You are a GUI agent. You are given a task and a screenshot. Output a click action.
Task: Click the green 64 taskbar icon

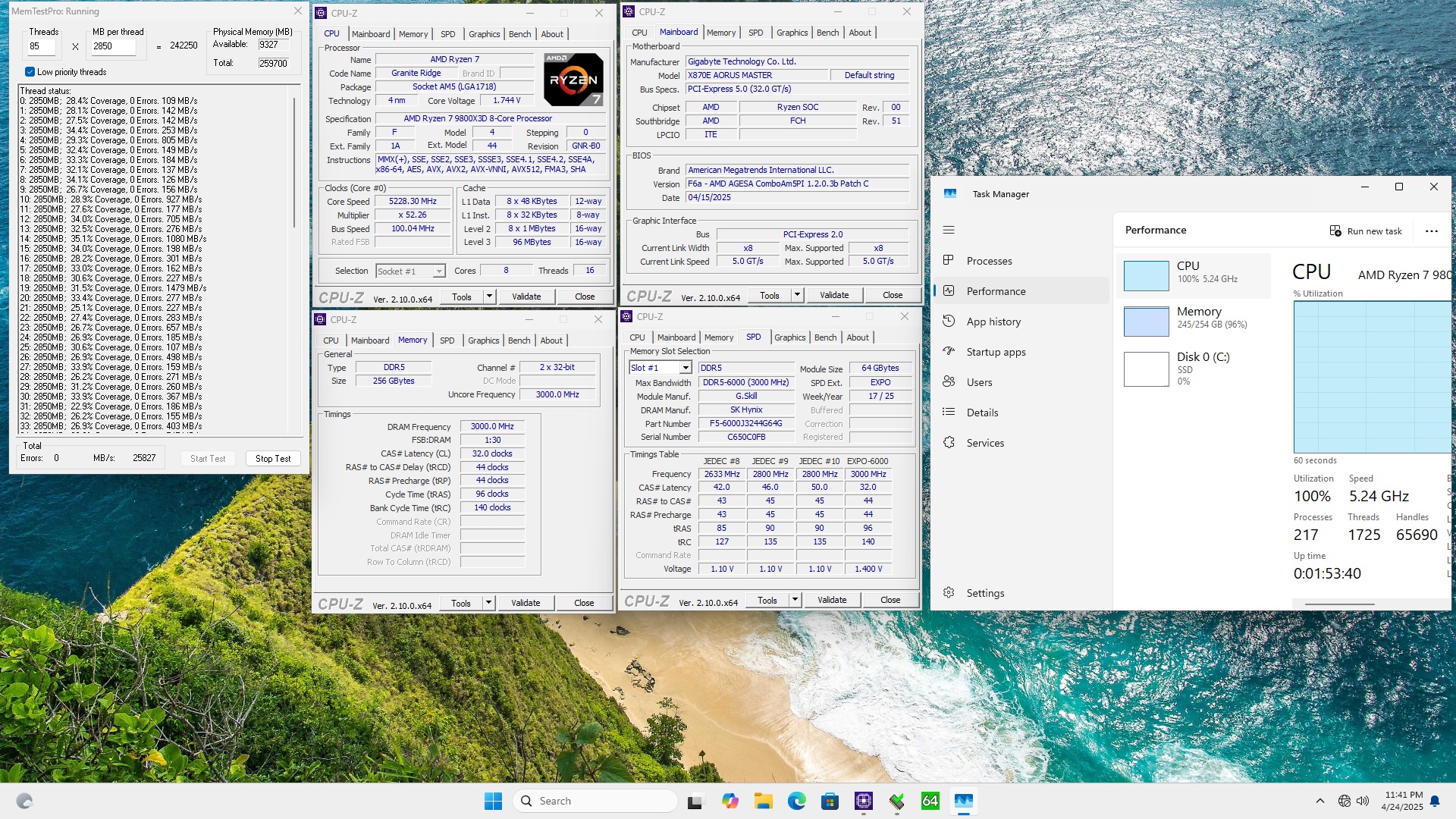pyautogui.click(x=930, y=801)
